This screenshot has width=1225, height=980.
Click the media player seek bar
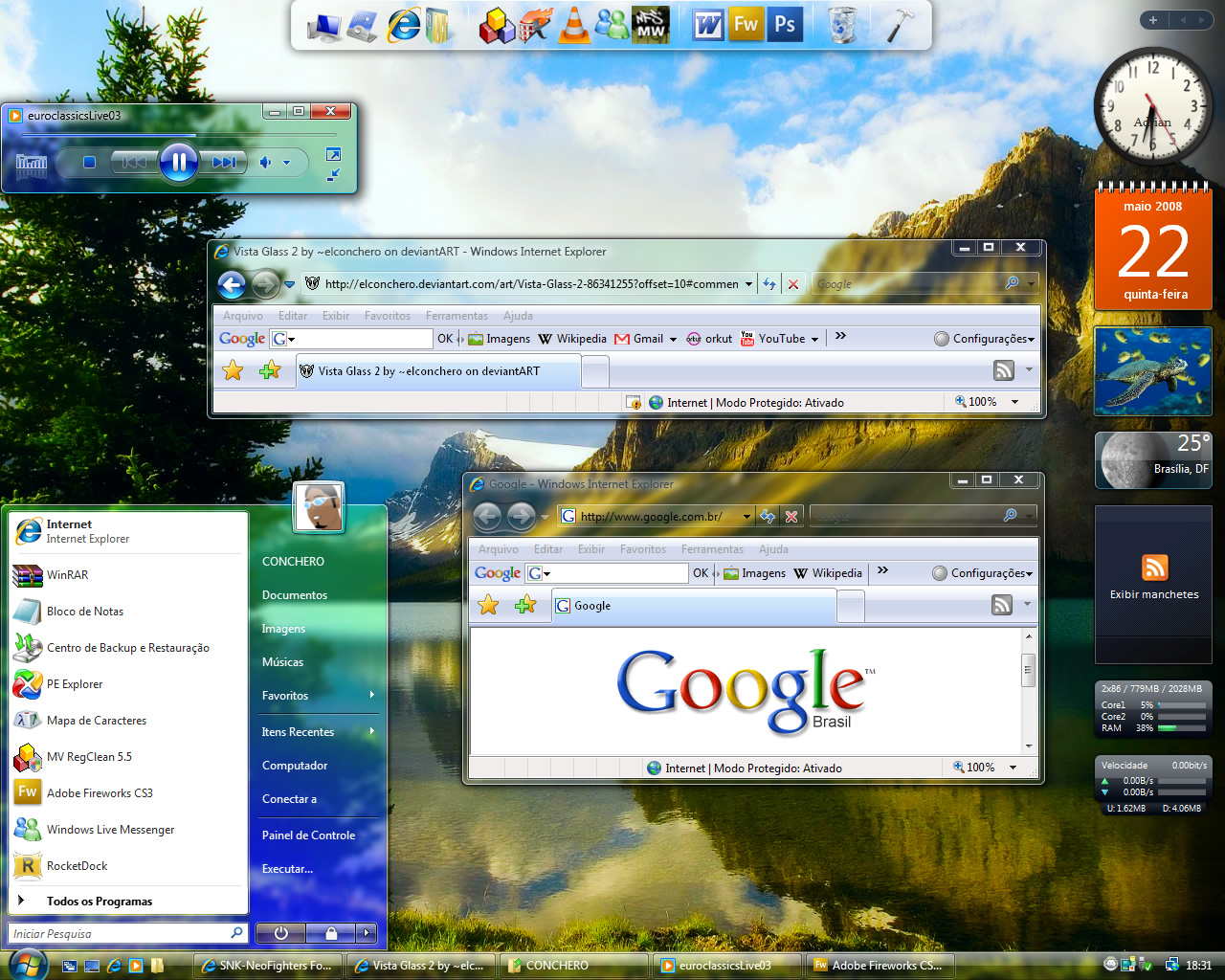pos(178,135)
